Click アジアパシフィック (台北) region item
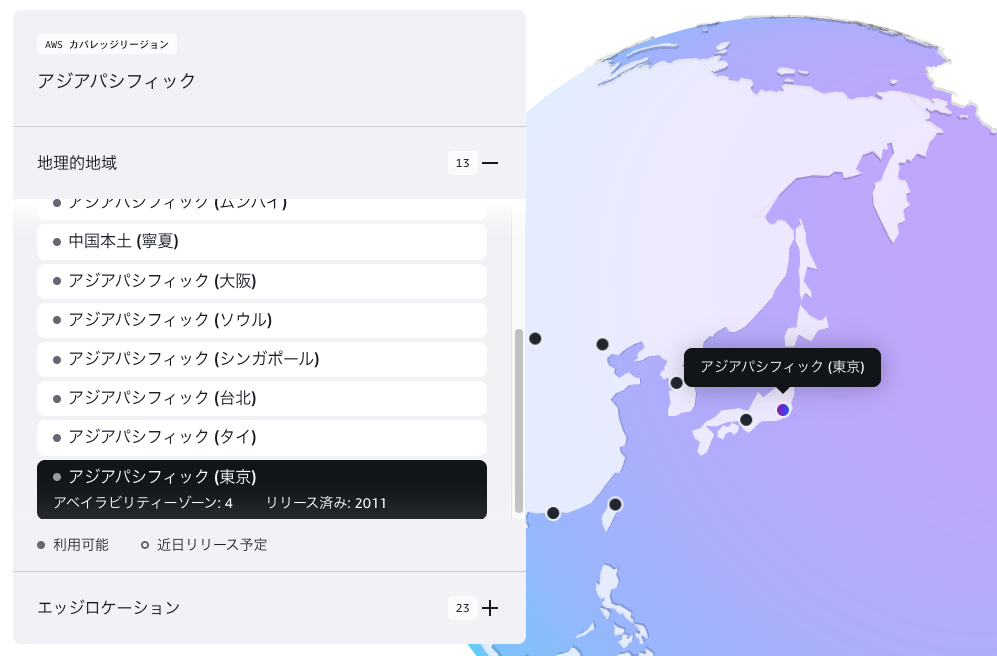The image size is (997, 656). pyautogui.click(x=262, y=398)
